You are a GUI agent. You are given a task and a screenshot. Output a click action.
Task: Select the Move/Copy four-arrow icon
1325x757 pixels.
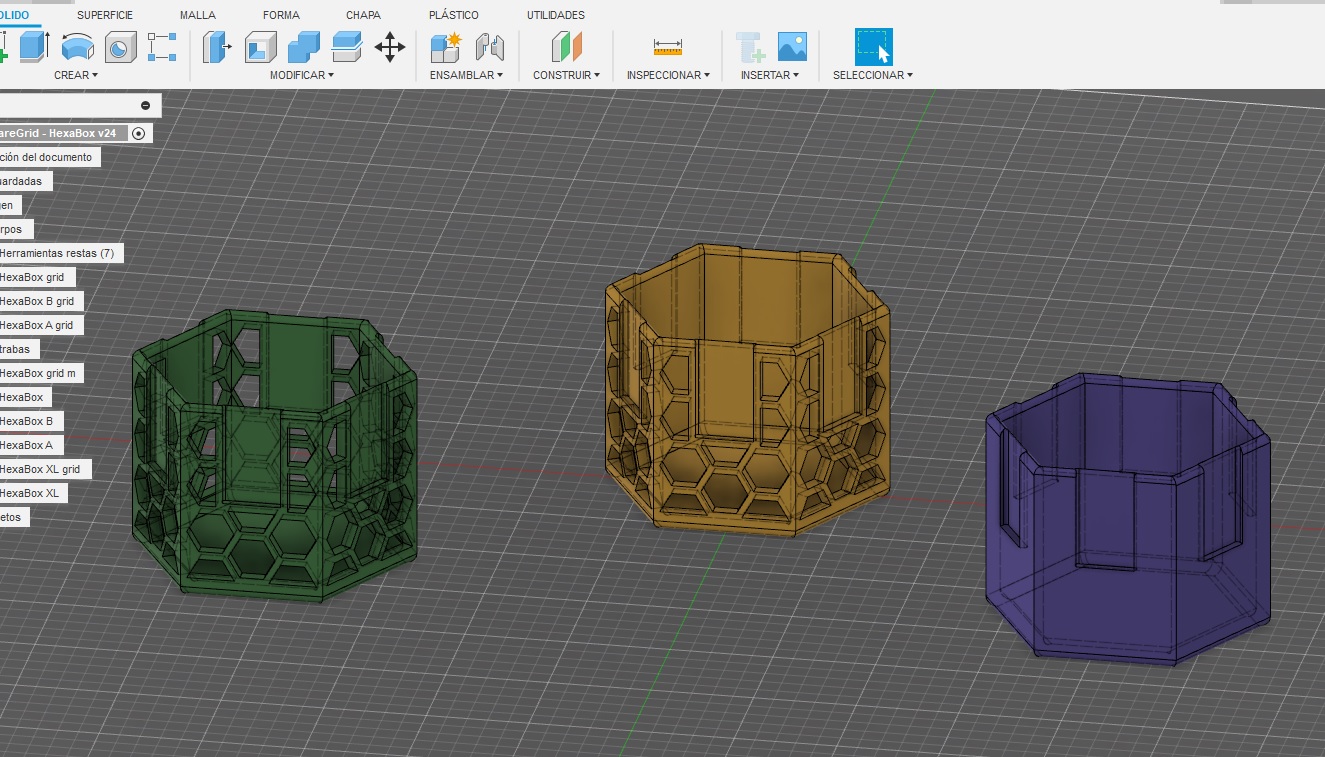(x=390, y=46)
